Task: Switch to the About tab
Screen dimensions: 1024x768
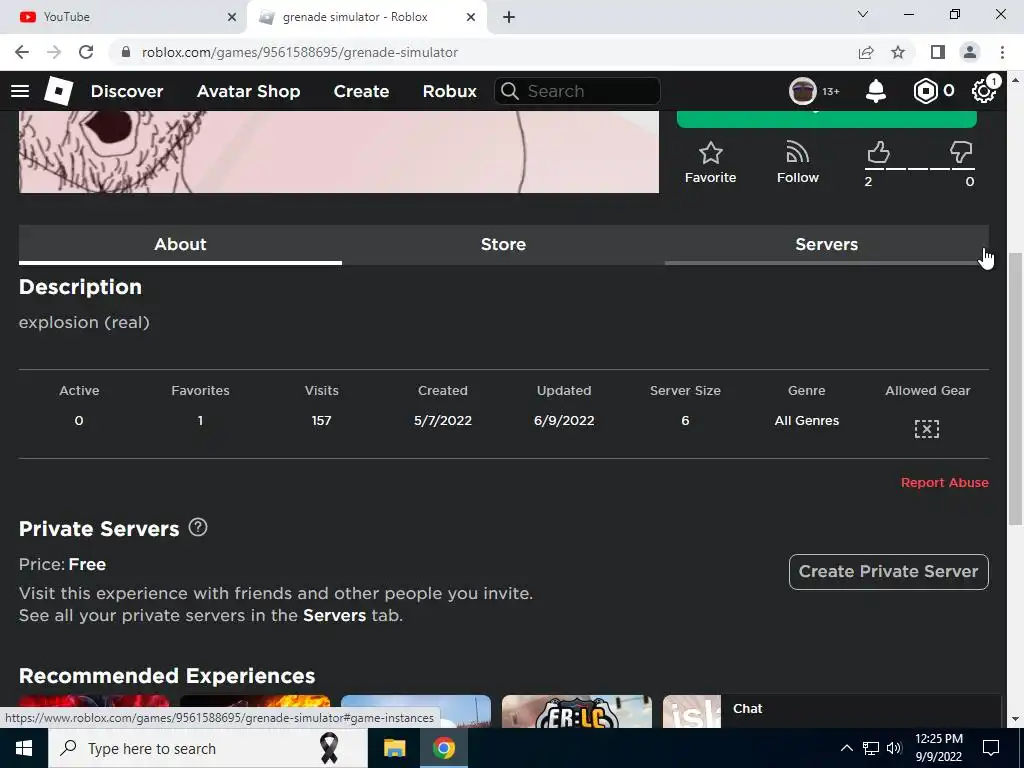Action: point(180,244)
